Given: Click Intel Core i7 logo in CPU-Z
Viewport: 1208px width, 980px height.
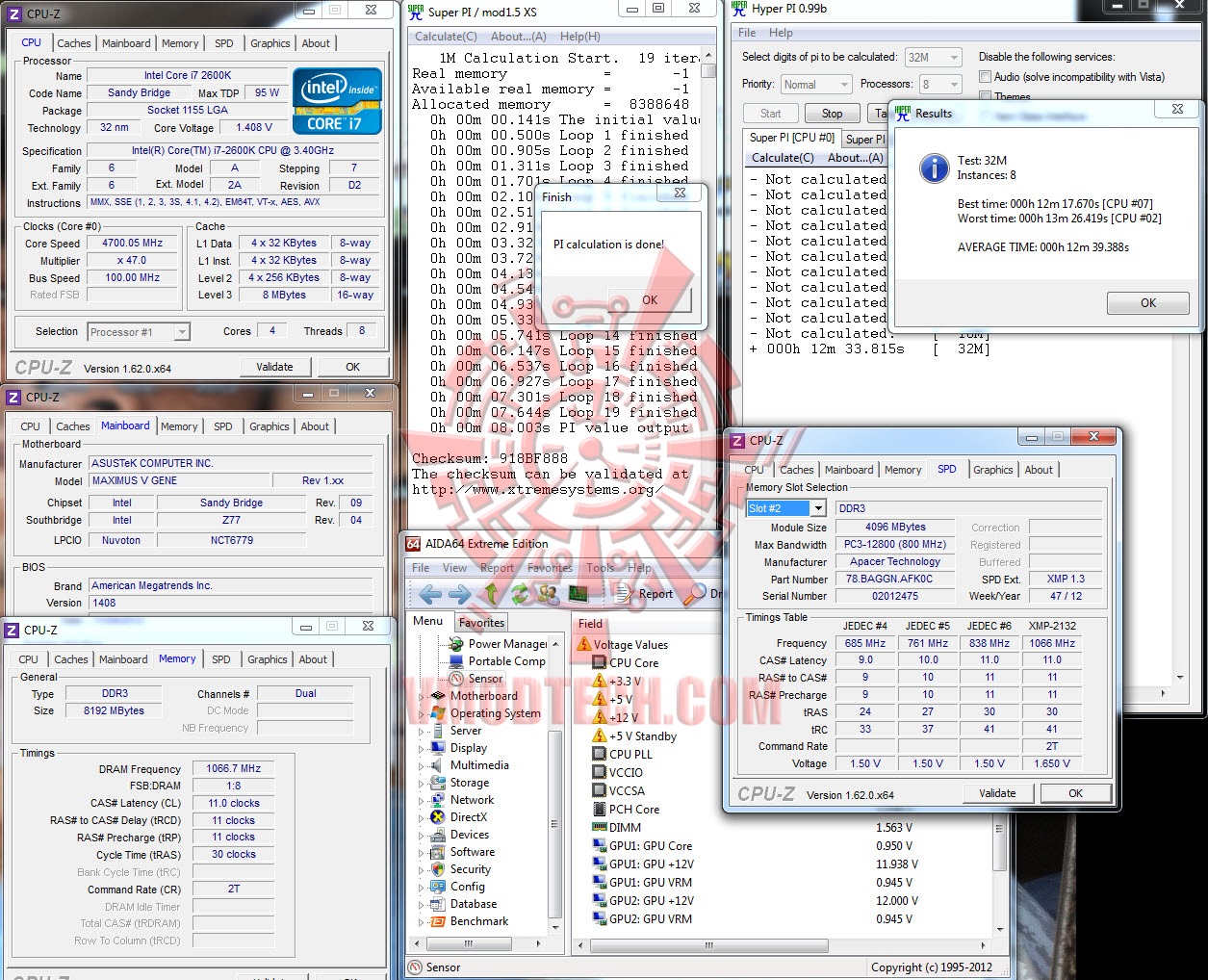Looking at the screenshot, I should click(x=338, y=100).
